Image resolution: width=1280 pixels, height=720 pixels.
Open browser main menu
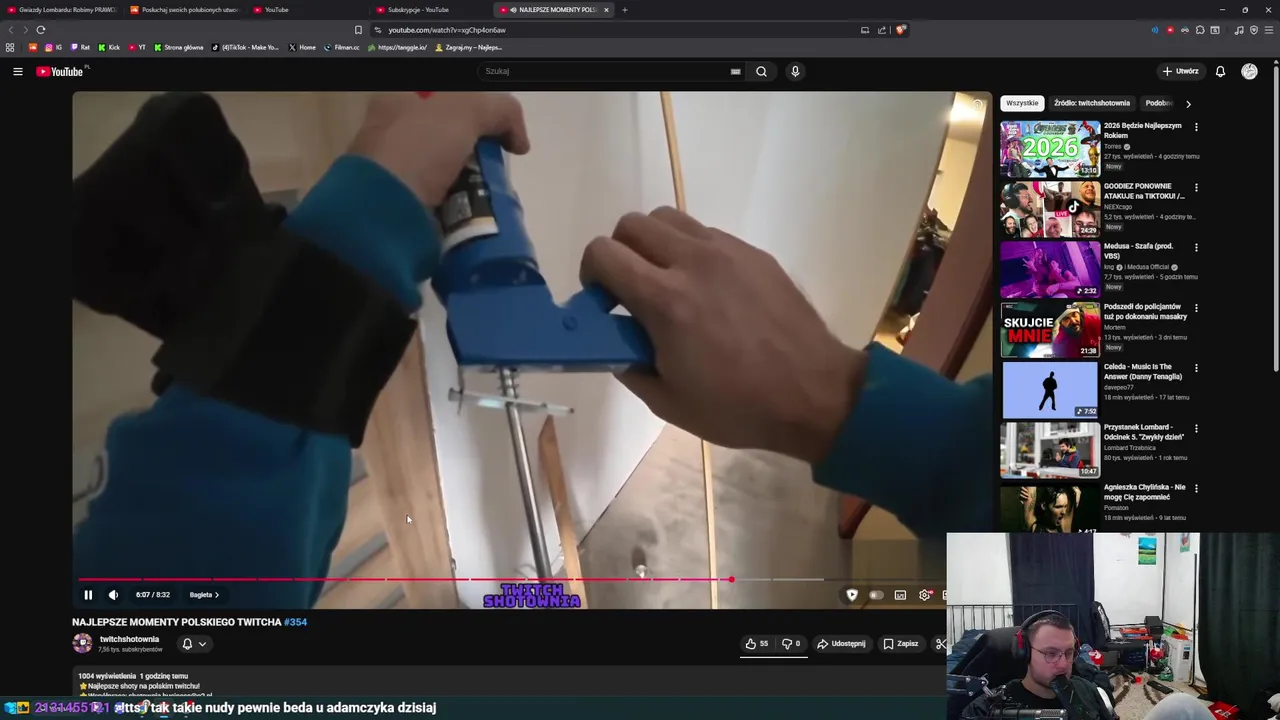point(1268,30)
